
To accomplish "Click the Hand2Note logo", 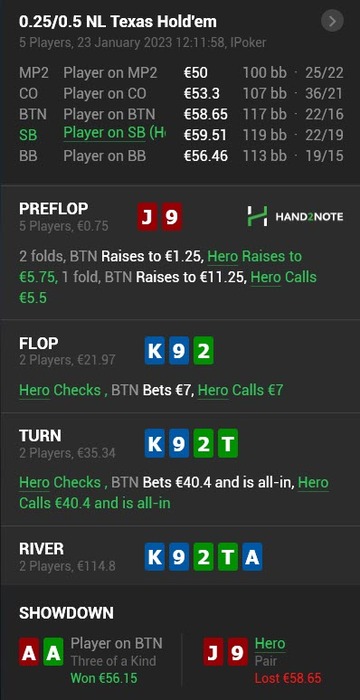I will (x=295, y=217).
